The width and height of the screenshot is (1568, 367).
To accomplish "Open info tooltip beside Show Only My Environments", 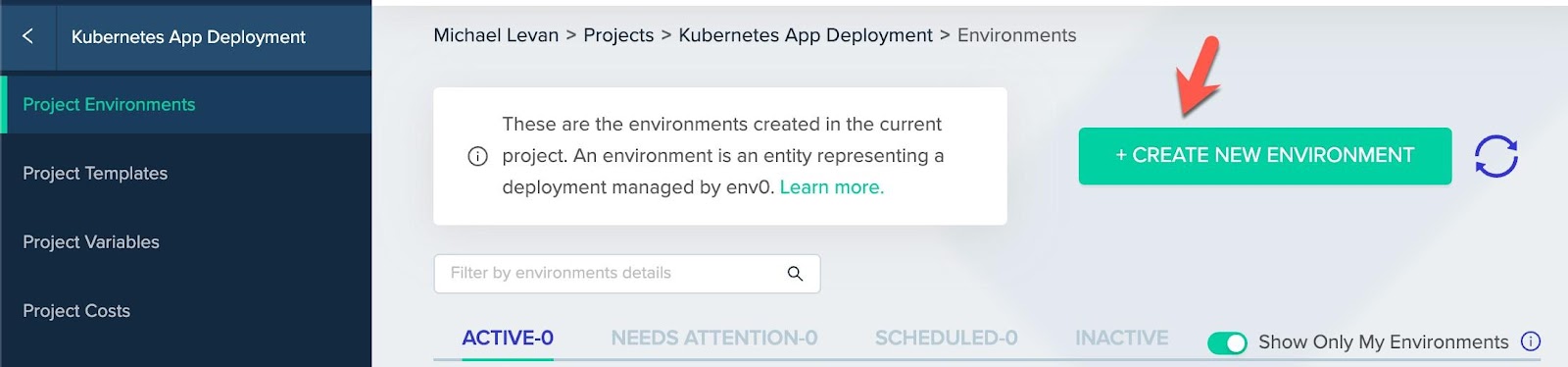I will click(1530, 341).
